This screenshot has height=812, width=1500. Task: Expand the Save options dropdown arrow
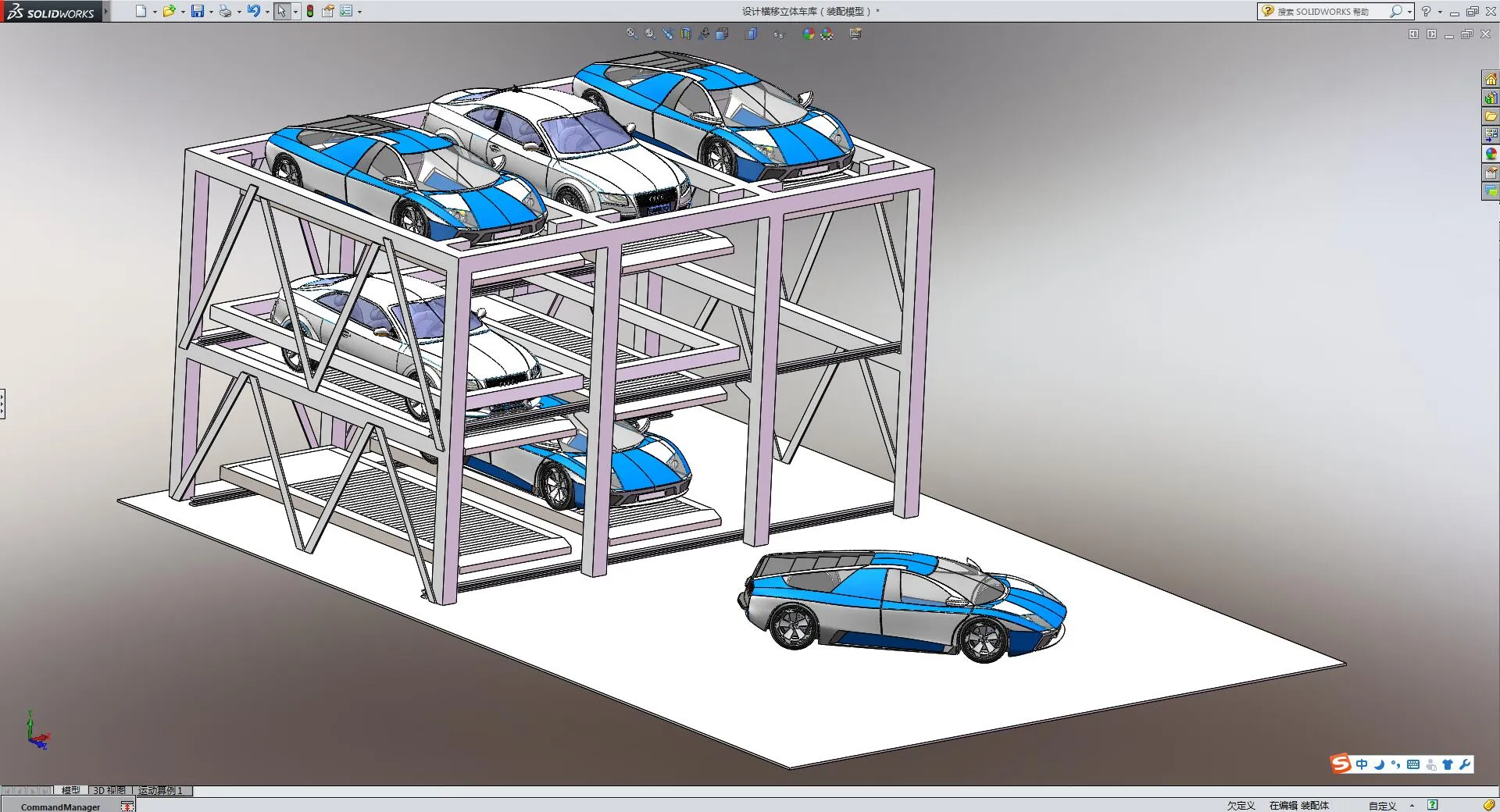(x=211, y=12)
